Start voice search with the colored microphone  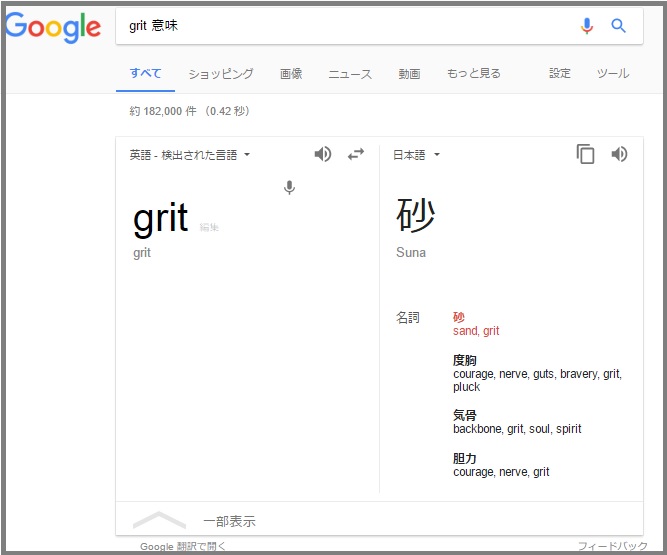point(587,26)
